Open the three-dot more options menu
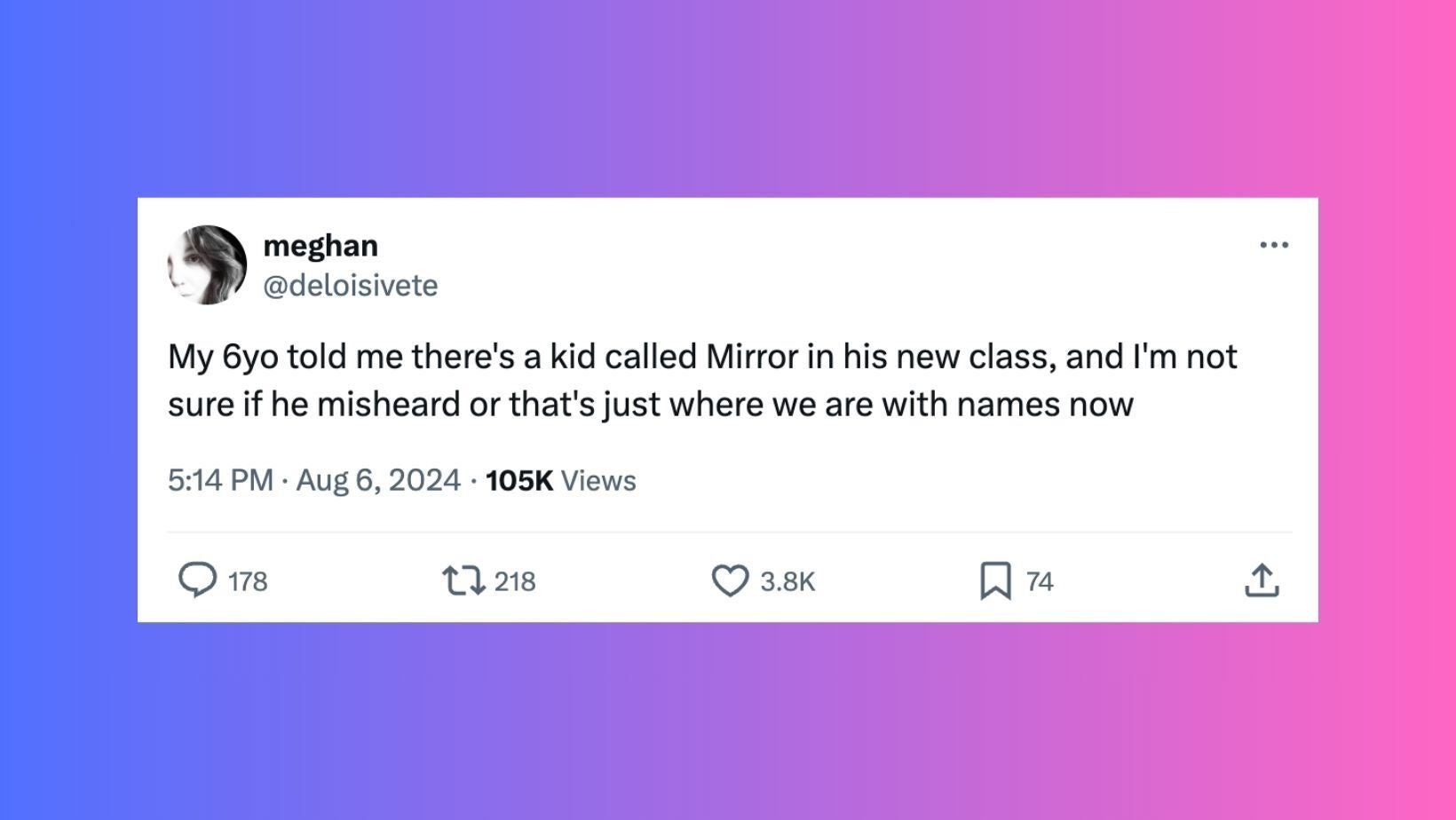 (1274, 245)
